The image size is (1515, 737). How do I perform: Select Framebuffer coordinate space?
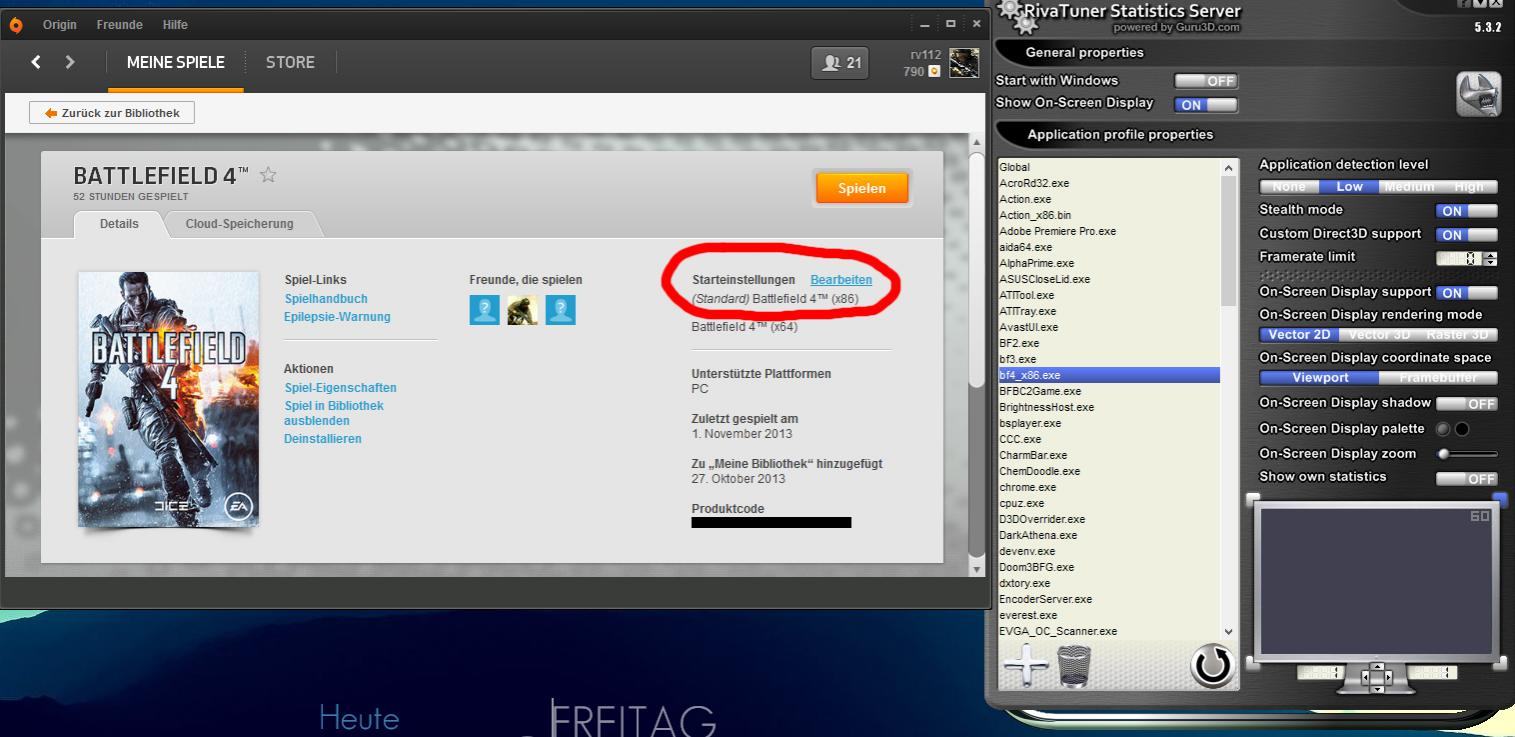[x=1438, y=378]
